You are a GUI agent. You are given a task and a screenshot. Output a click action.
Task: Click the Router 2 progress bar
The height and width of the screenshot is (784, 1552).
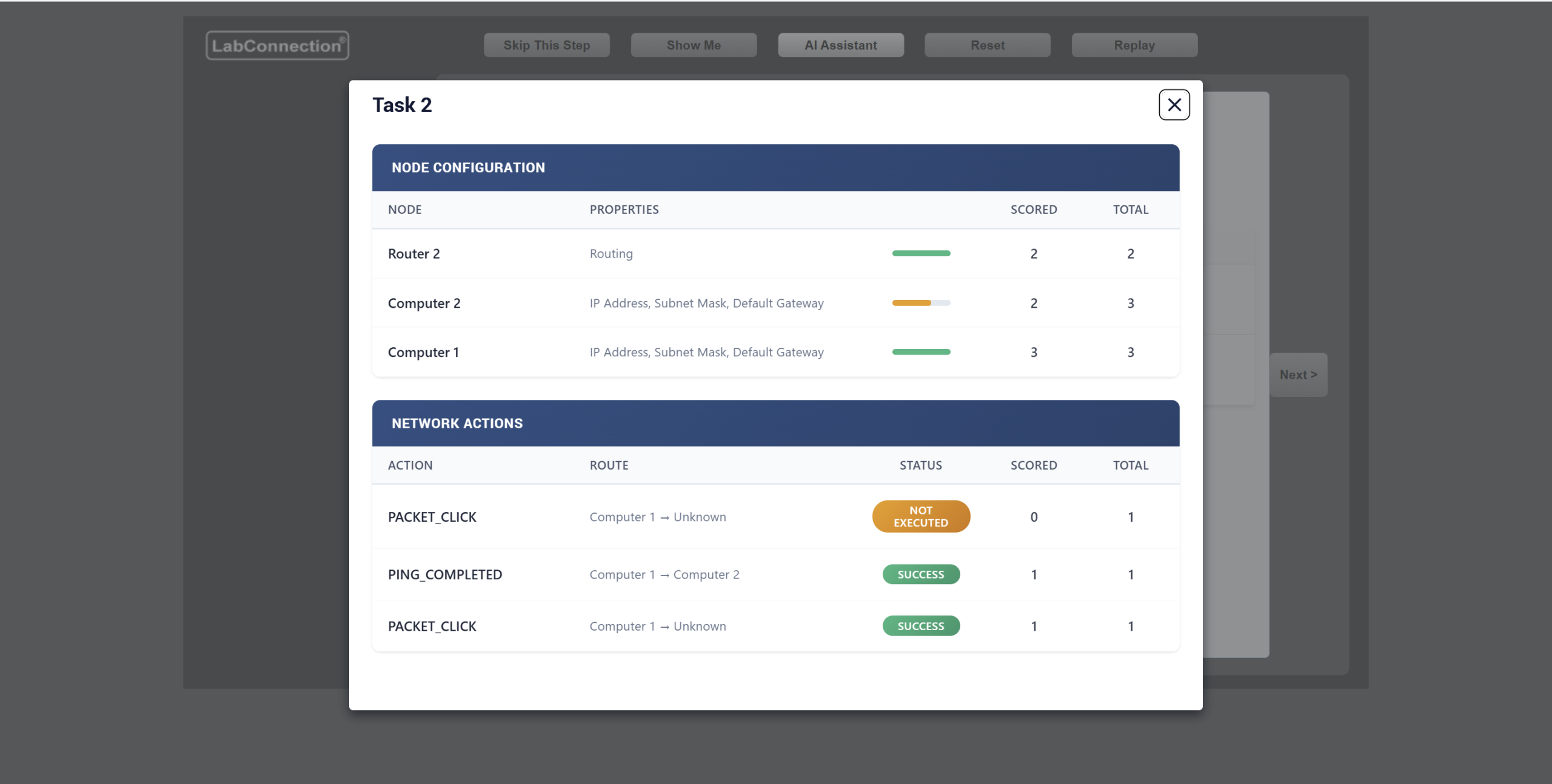pos(920,253)
